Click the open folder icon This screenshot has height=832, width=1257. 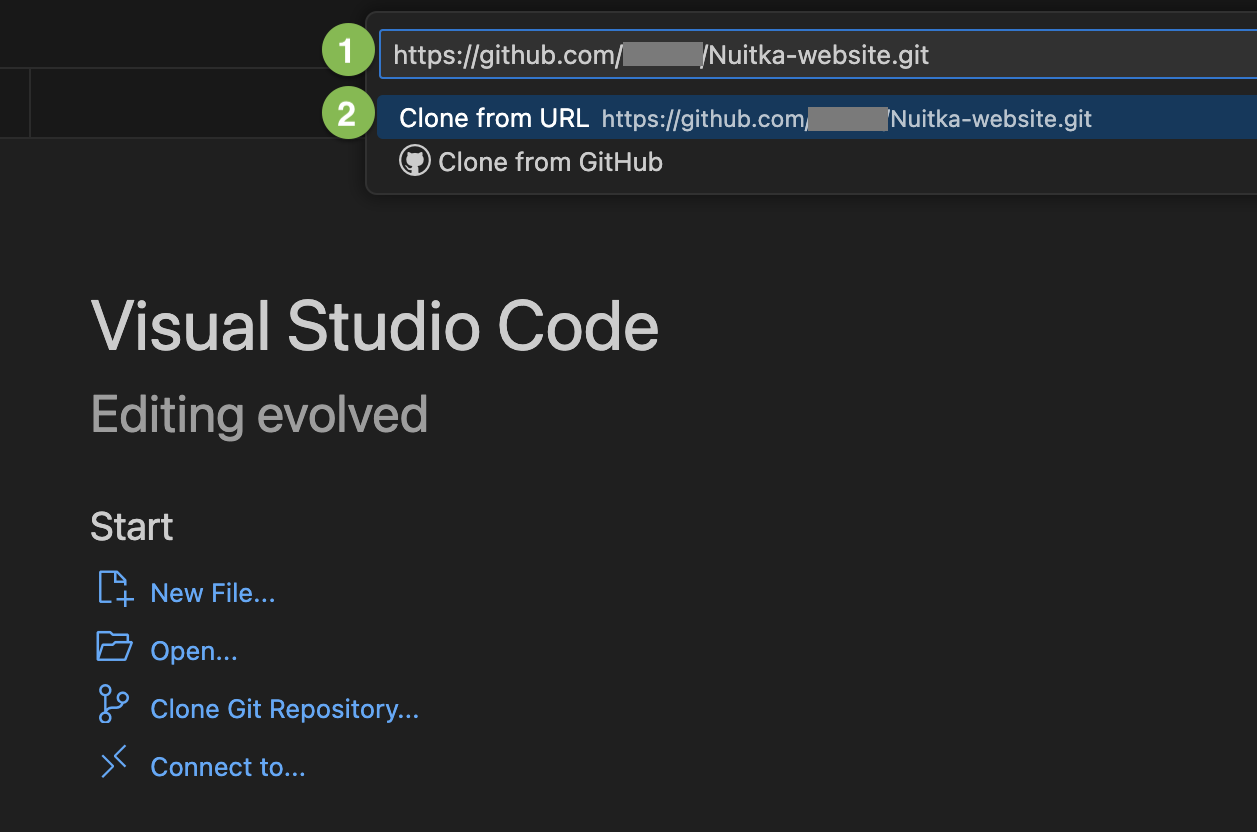tap(114, 647)
